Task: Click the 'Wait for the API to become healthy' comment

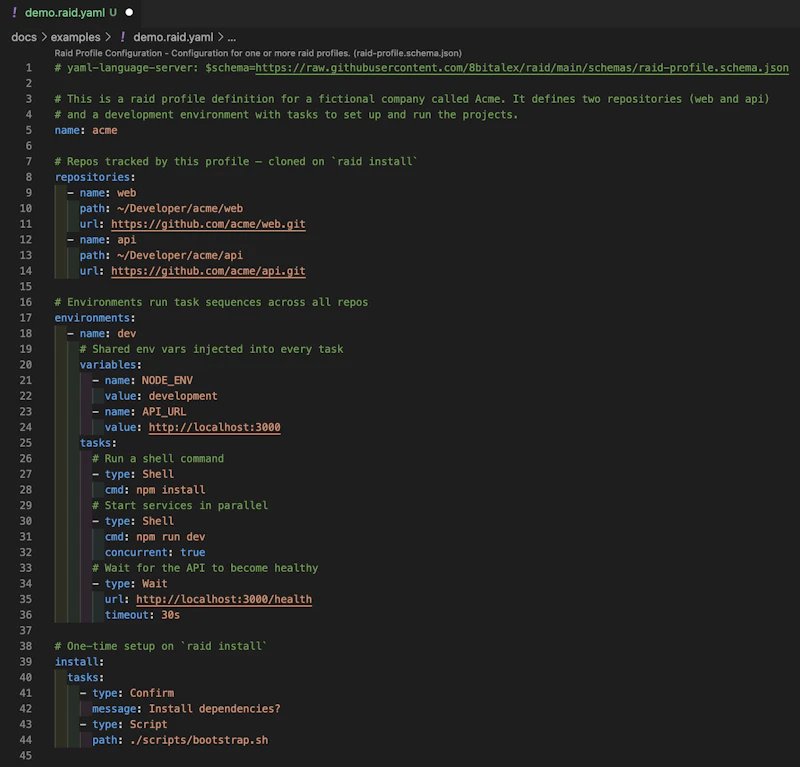Action: (205, 567)
